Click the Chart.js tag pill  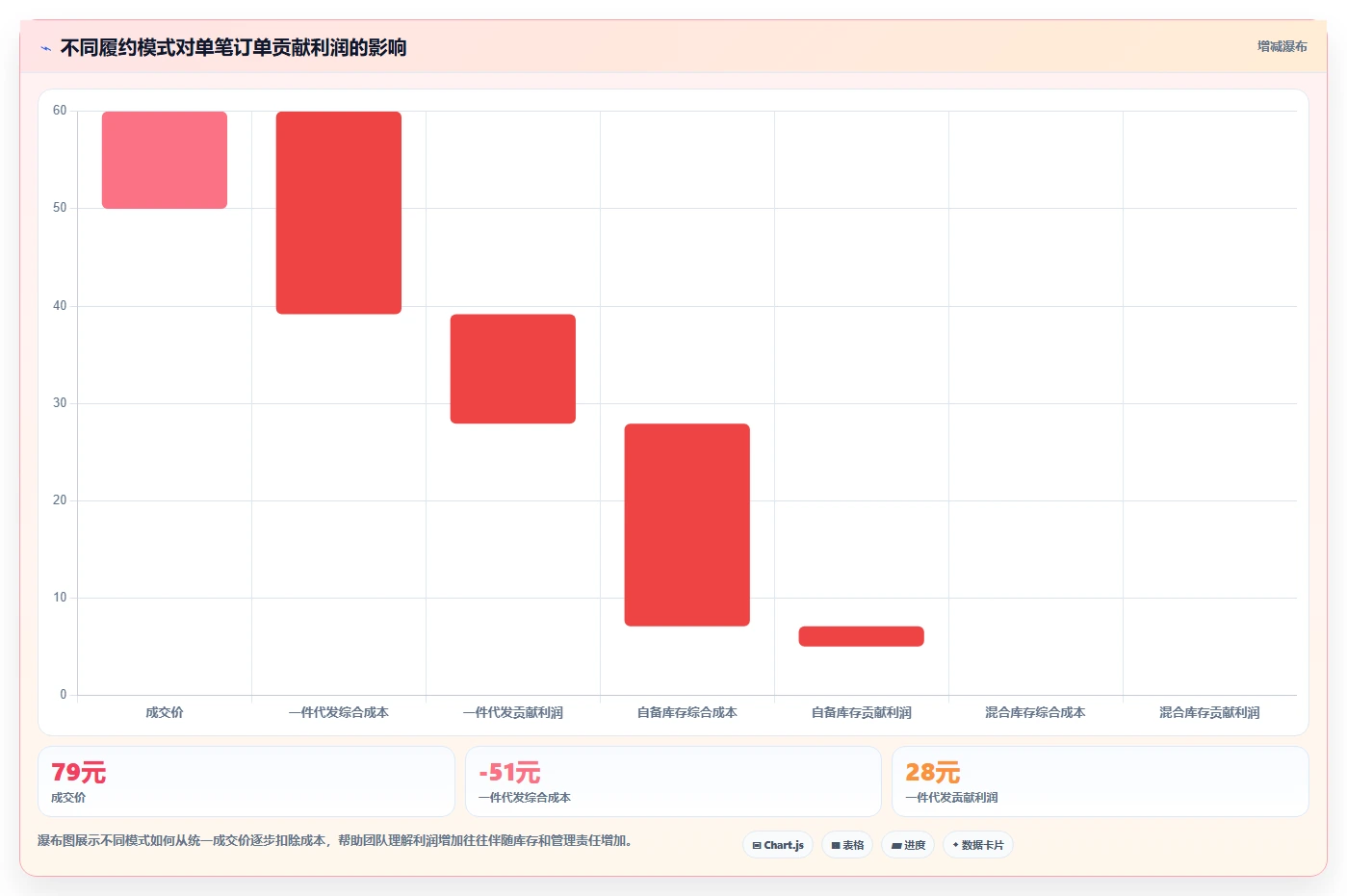click(x=778, y=845)
